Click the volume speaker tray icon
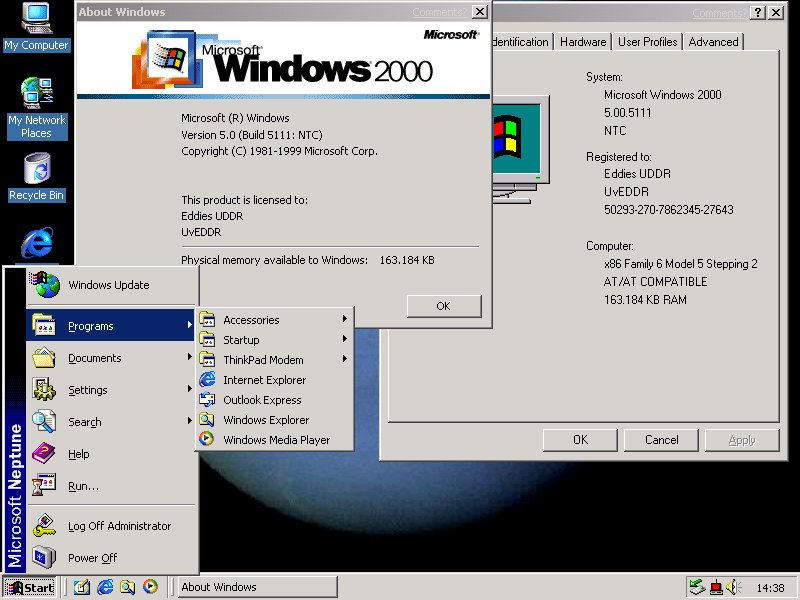The height and width of the screenshot is (600, 800). click(732, 587)
